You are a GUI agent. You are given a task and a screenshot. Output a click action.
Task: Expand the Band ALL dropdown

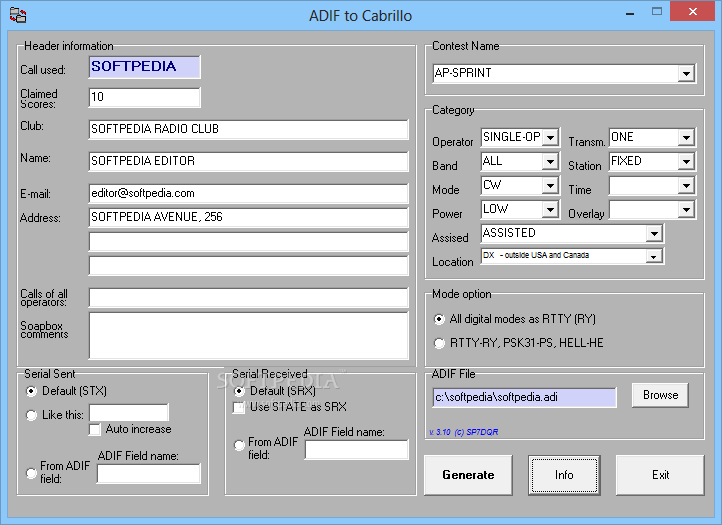pyautogui.click(x=550, y=161)
